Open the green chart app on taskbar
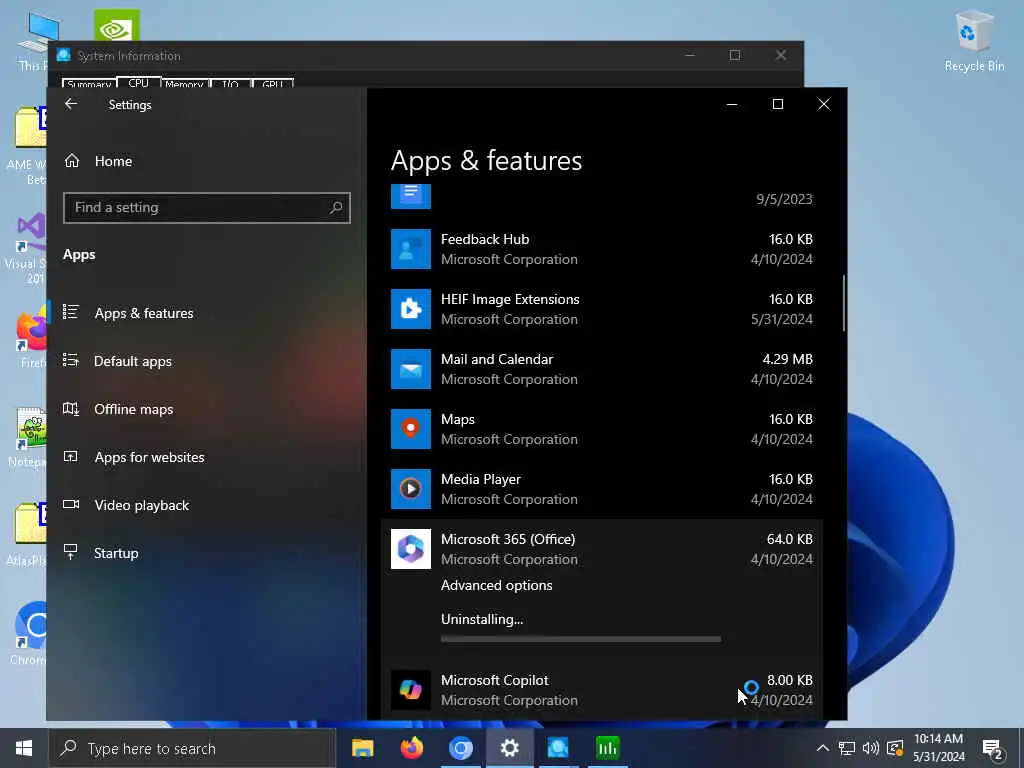This screenshot has height=768, width=1024. tap(607, 748)
